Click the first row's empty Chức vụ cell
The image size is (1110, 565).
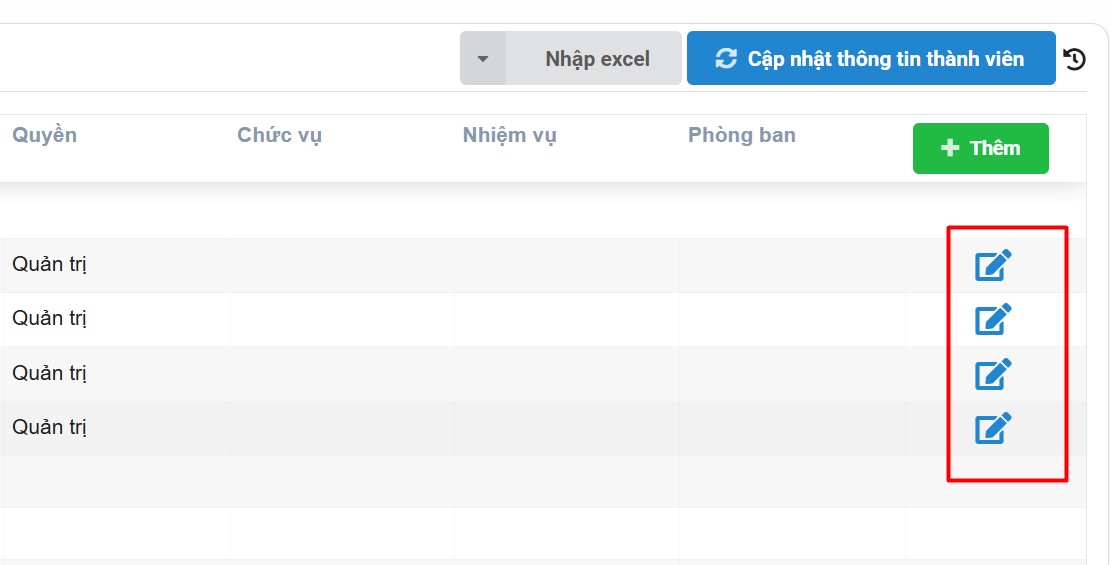point(342,265)
